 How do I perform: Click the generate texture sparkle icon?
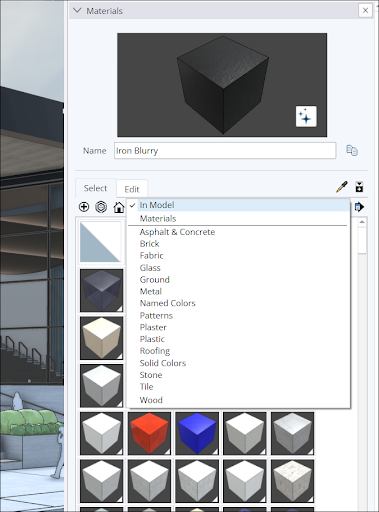(306, 116)
